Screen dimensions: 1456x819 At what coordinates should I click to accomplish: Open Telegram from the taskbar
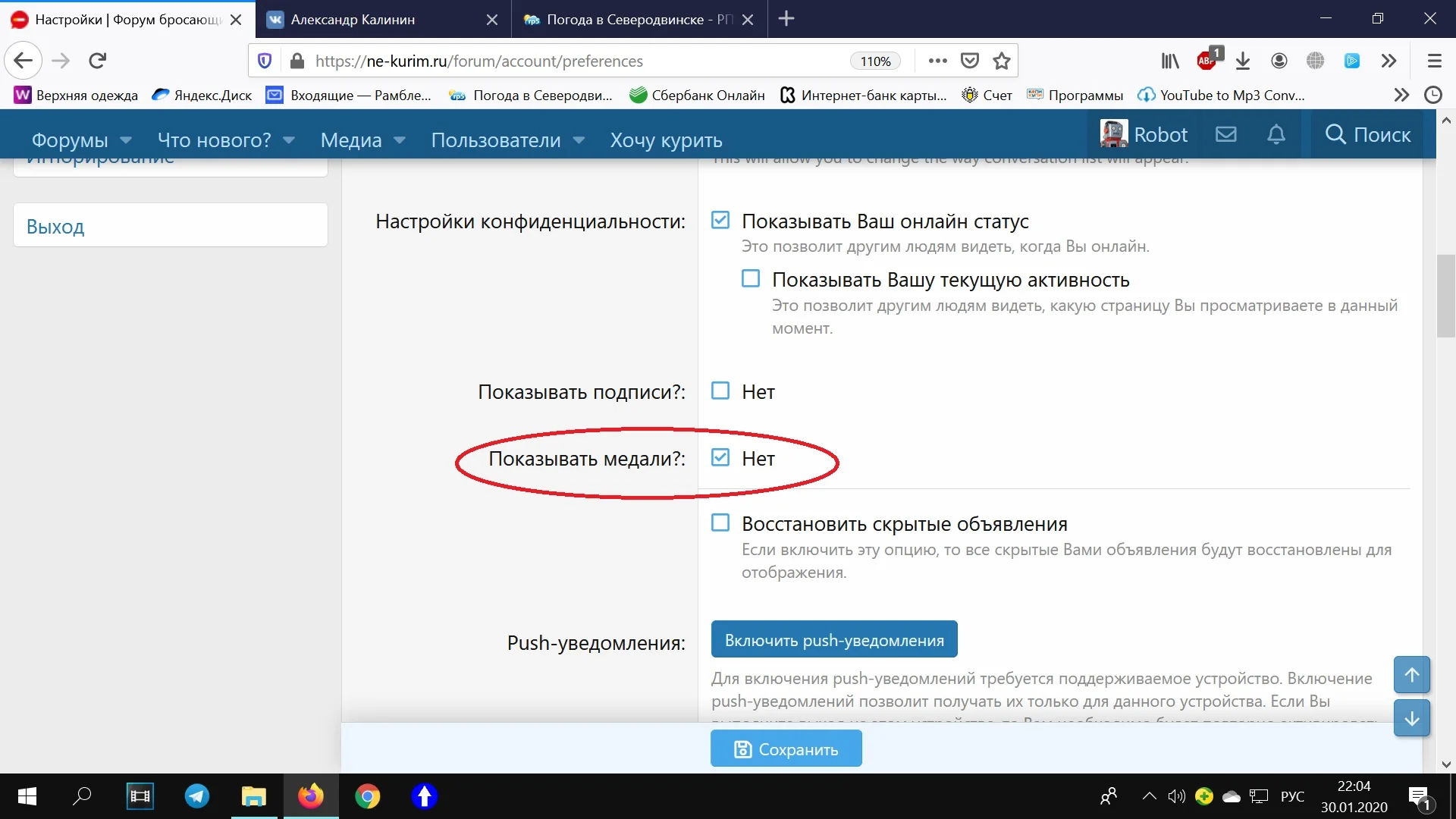(x=197, y=796)
